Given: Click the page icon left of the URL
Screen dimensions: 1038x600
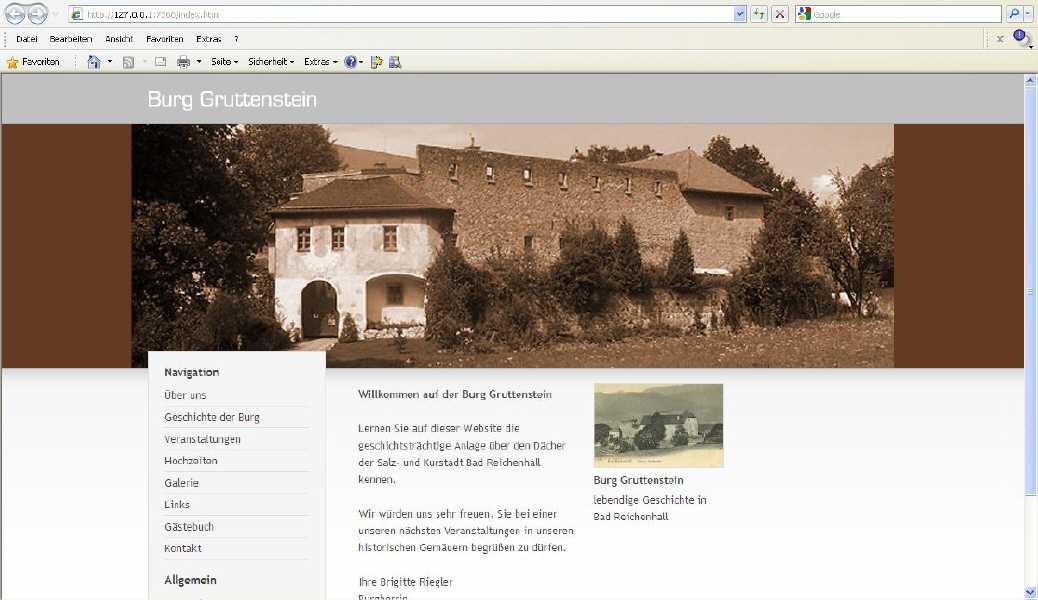Looking at the screenshot, I should [x=77, y=14].
